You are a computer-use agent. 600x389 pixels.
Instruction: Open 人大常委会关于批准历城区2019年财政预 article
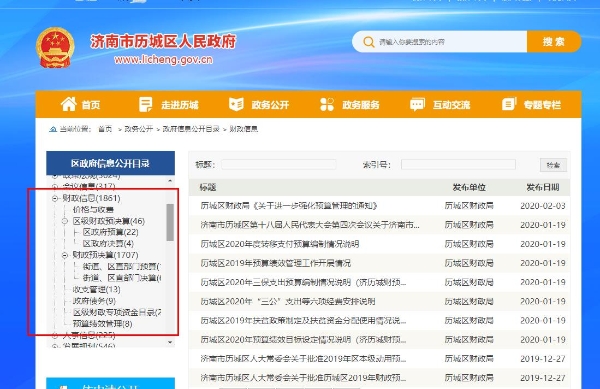(x=303, y=378)
